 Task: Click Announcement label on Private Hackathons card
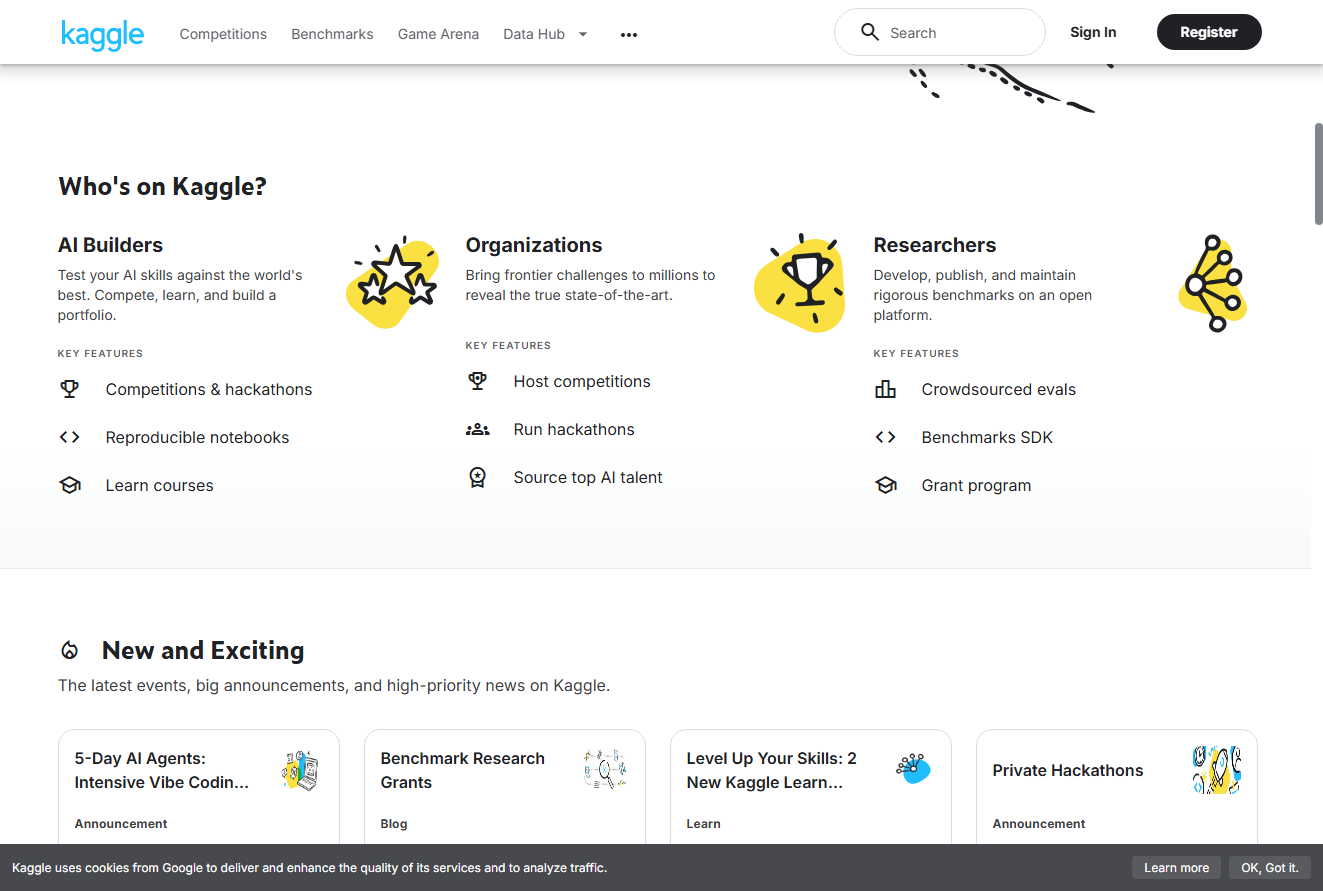pos(1039,824)
